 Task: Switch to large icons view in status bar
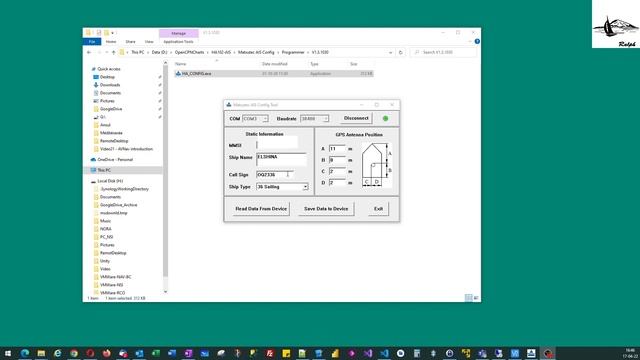point(476,298)
